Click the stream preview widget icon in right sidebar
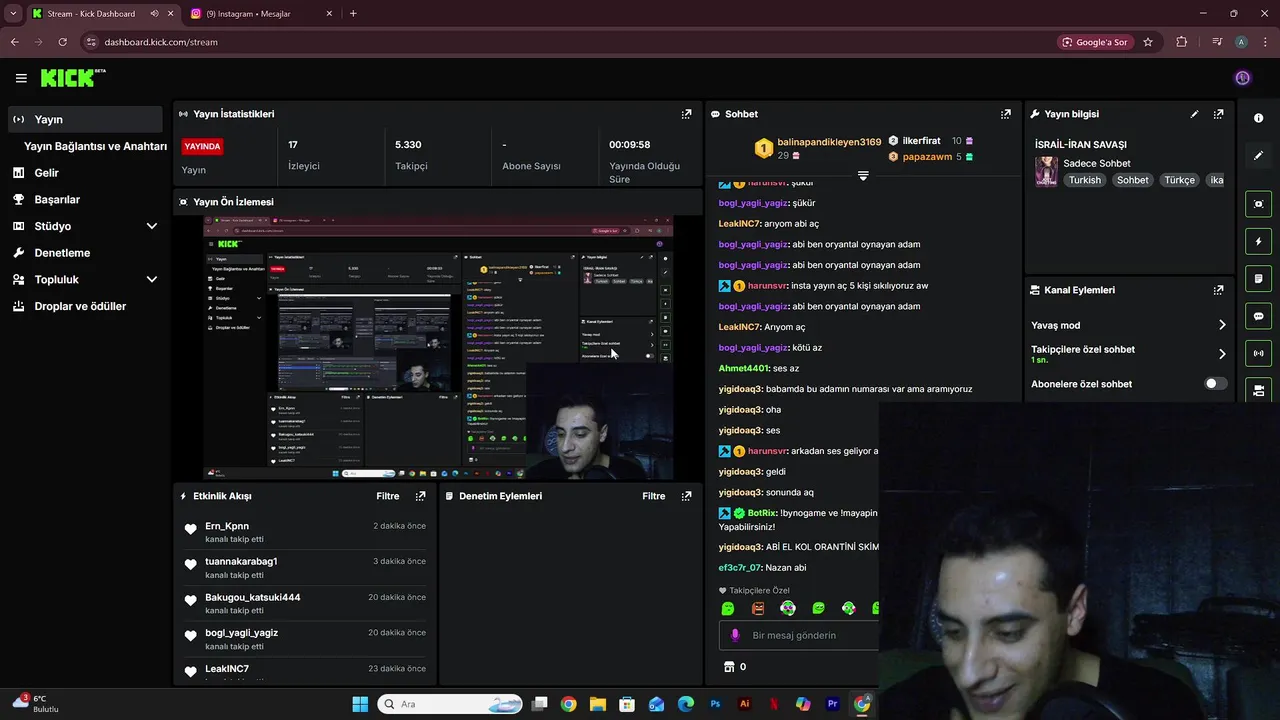Image resolution: width=1280 pixels, height=720 pixels. tap(1258, 204)
